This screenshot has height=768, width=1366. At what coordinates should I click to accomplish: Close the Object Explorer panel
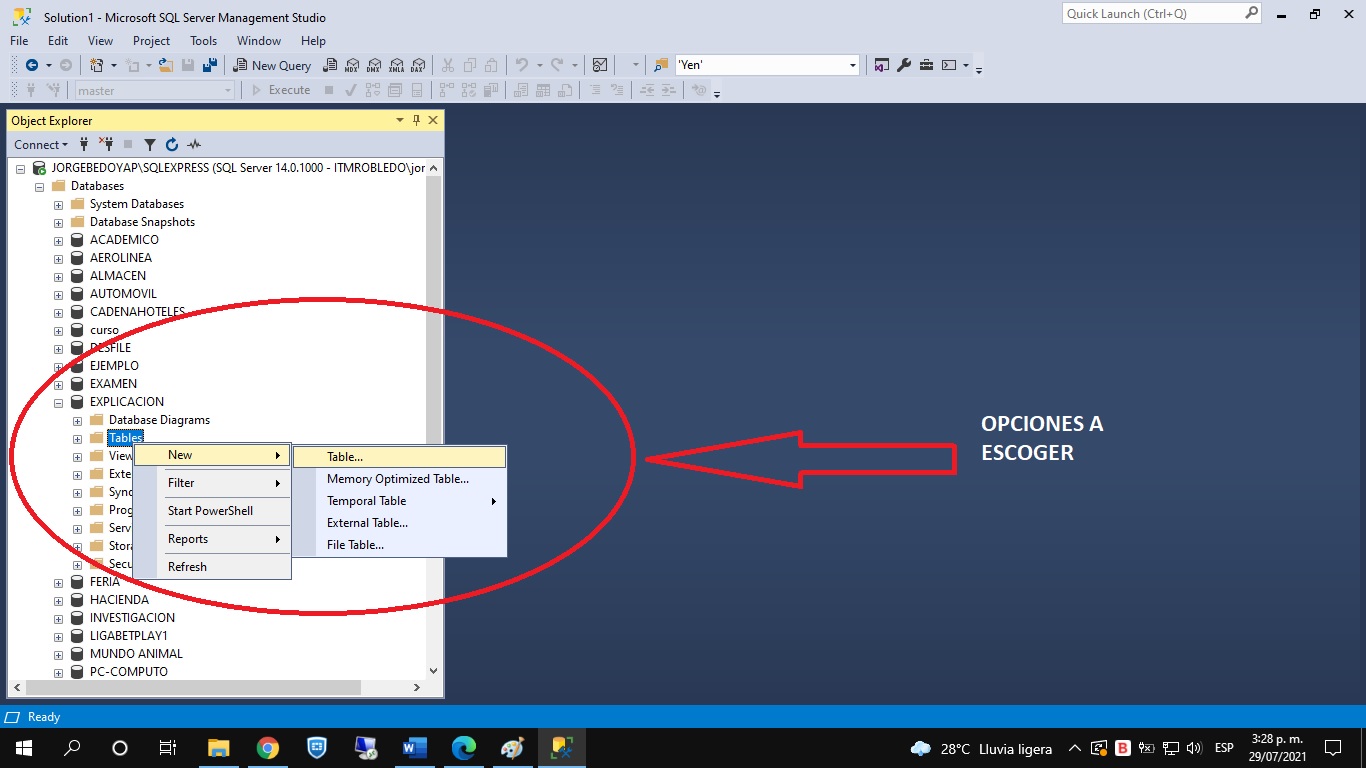point(433,120)
